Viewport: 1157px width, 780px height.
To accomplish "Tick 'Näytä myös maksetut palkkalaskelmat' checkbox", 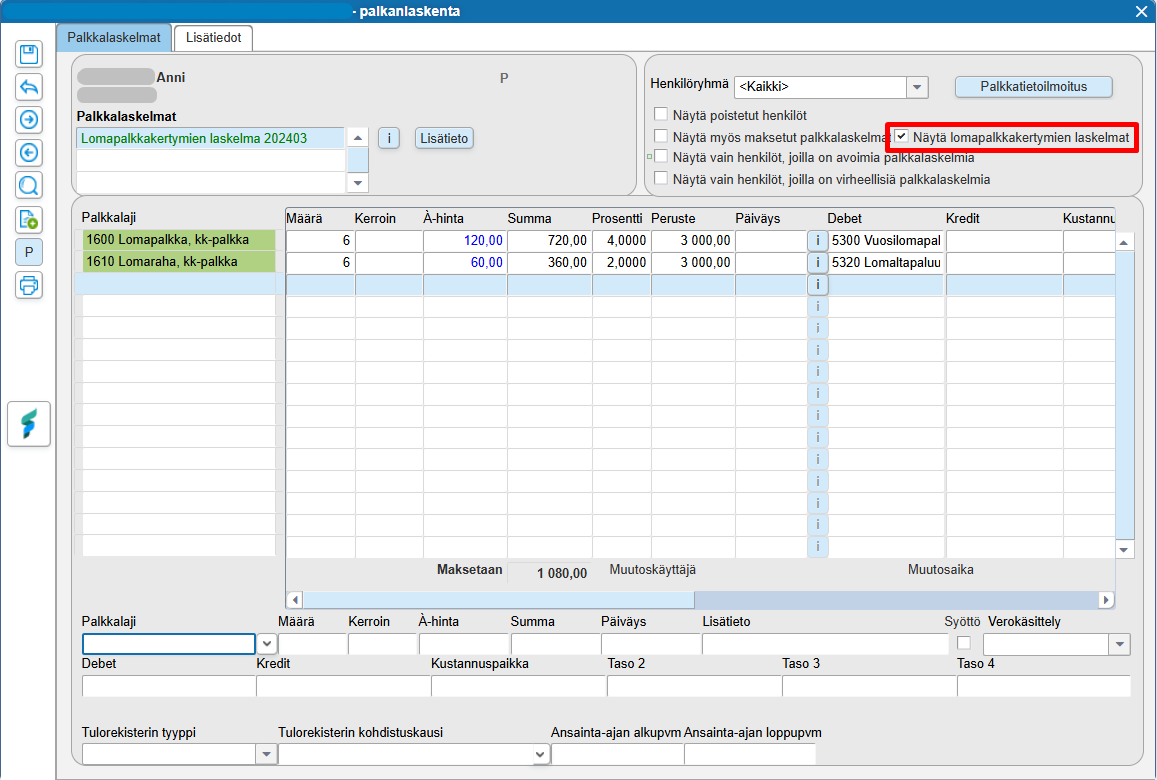I will (661, 136).
